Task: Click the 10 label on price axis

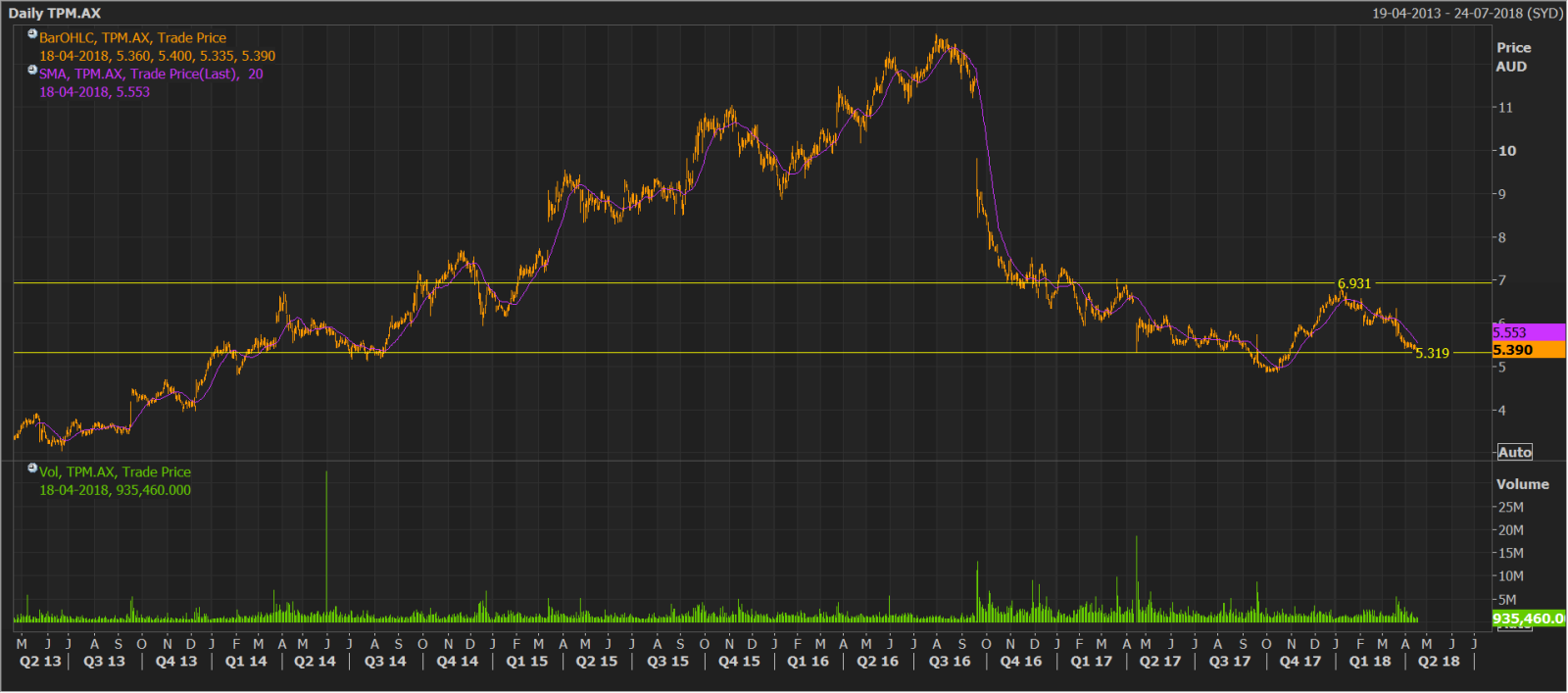Action: [1507, 151]
